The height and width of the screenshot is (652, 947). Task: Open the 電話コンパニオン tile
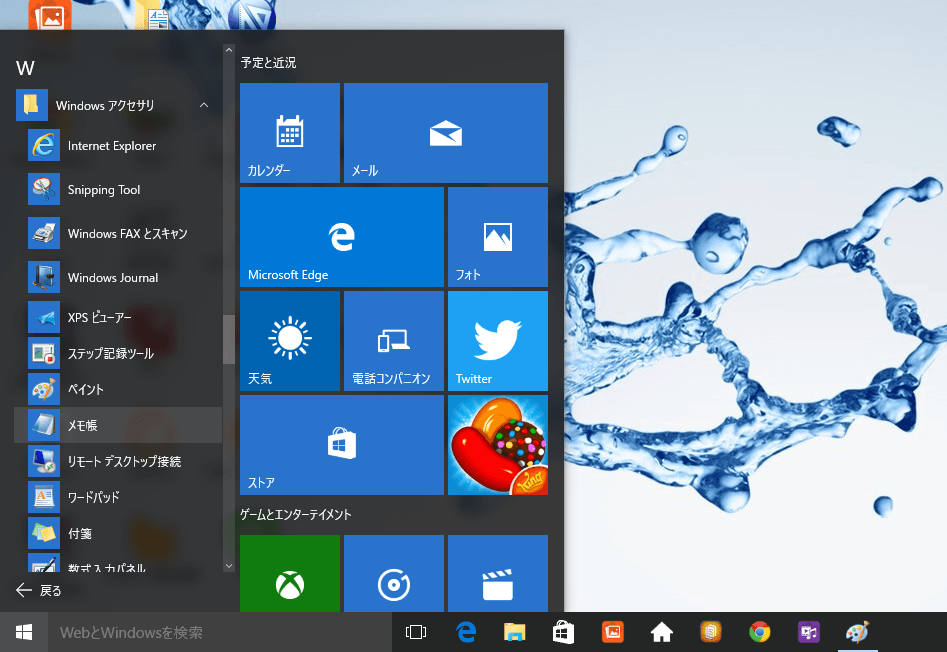[x=394, y=341]
